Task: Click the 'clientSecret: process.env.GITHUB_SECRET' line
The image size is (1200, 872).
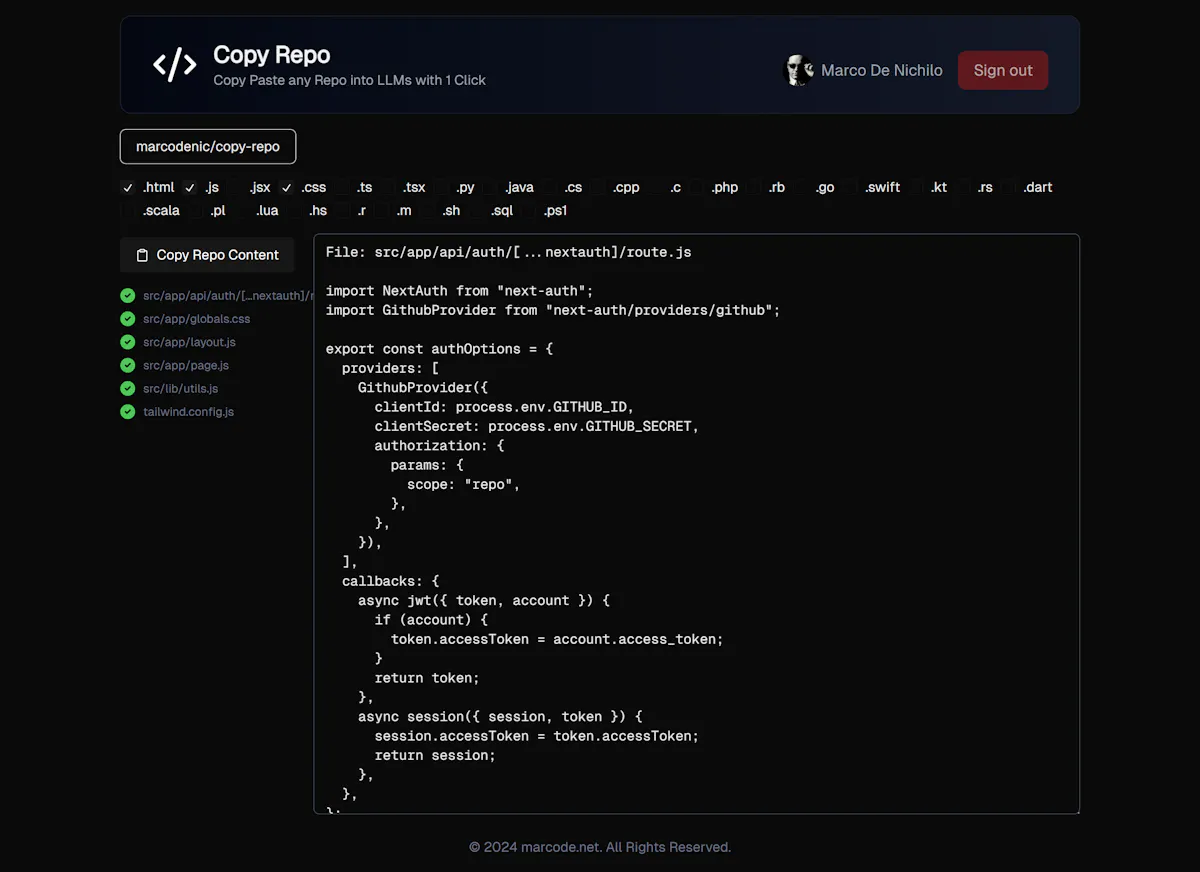Action: (536, 426)
